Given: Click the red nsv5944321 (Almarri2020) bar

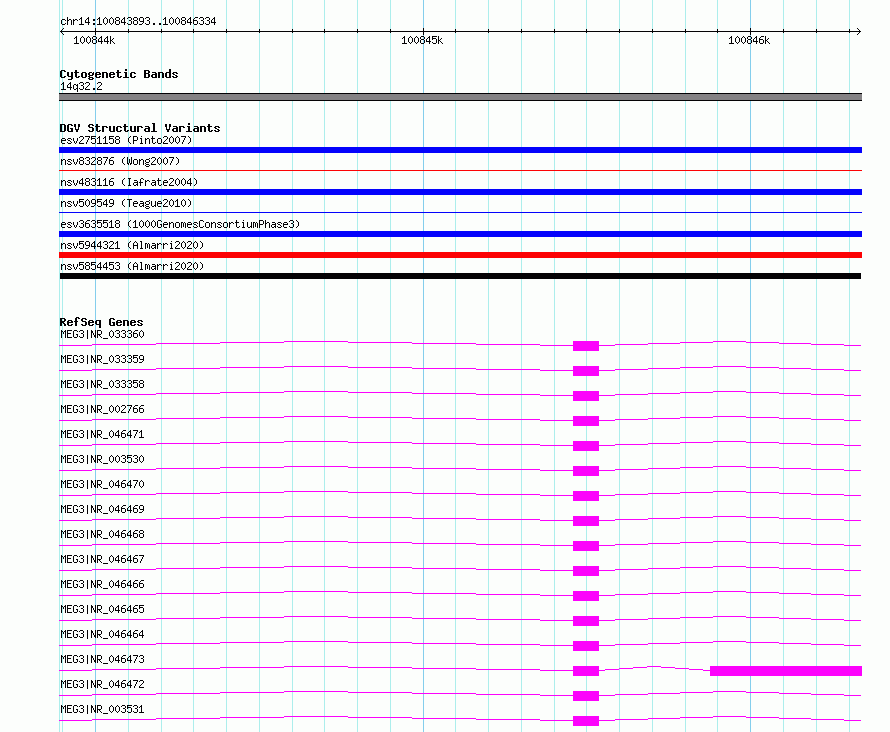Looking at the screenshot, I should point(460,255).
